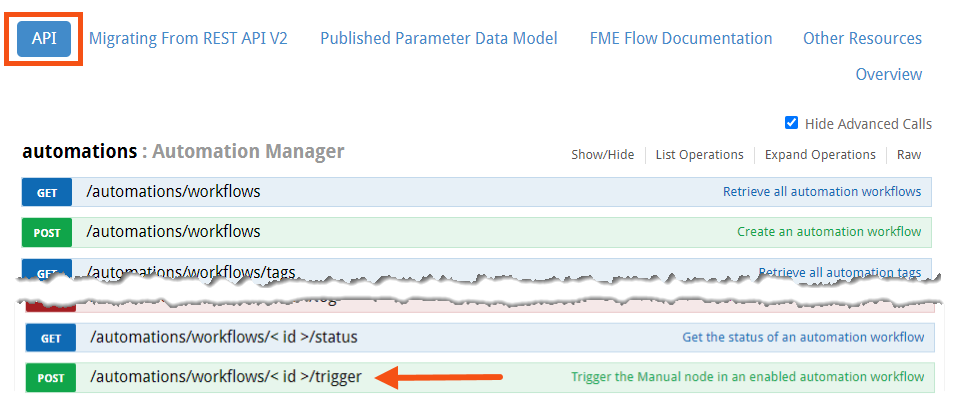Click POST badge for trigger endpoint
This screenshot has width=956, height=398.
tap(51, 378)
